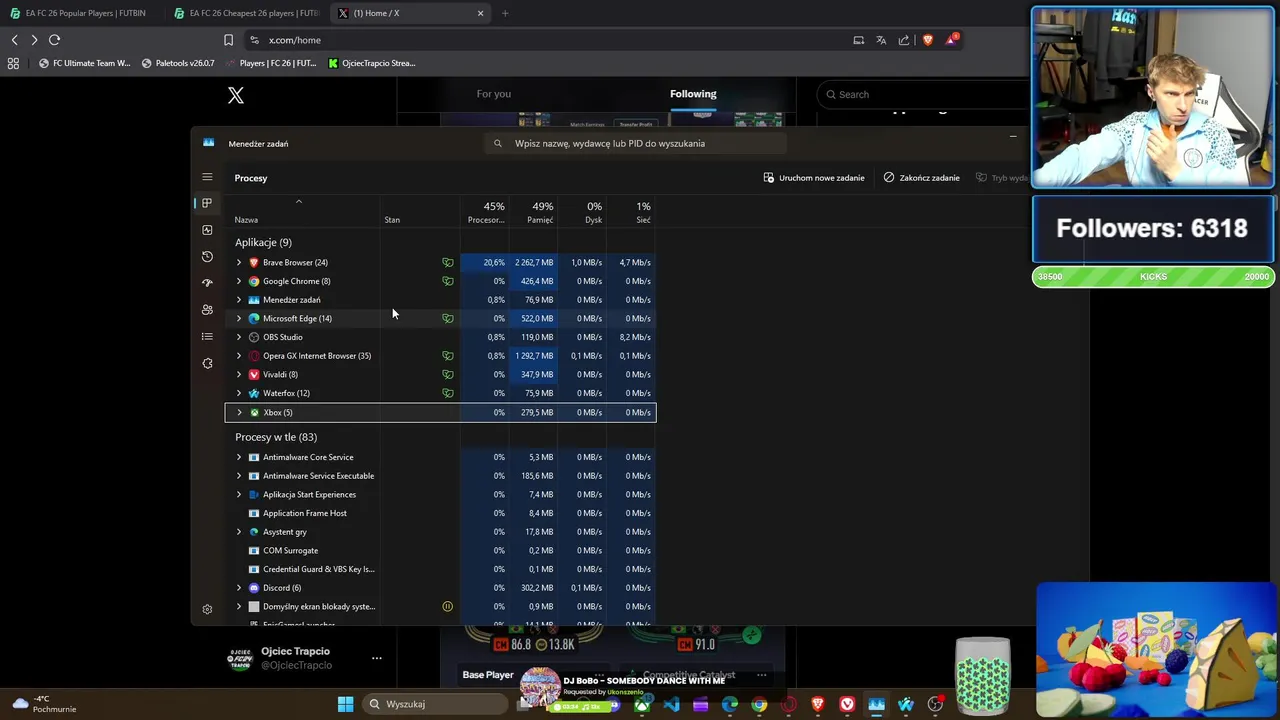Expand the OBS Studio process row
Viewport: 1280px width, 720px height.
point(239,337)
